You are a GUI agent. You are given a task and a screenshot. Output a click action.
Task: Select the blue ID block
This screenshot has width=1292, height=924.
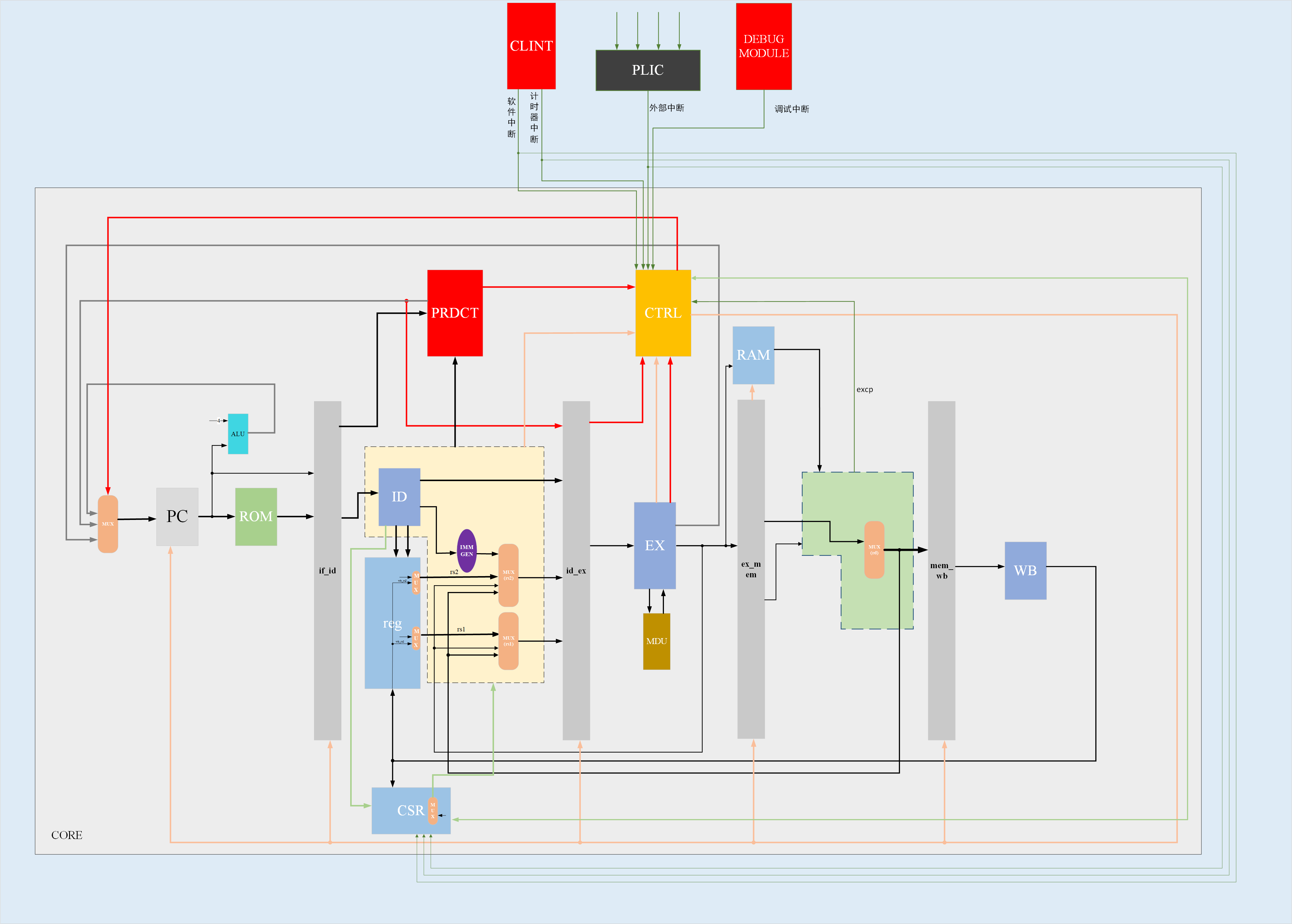coord(399,497)
